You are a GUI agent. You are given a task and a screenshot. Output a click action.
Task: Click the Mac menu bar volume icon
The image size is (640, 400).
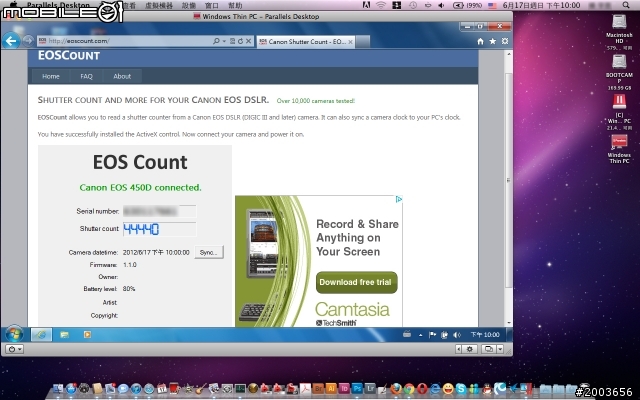(441, 5)
